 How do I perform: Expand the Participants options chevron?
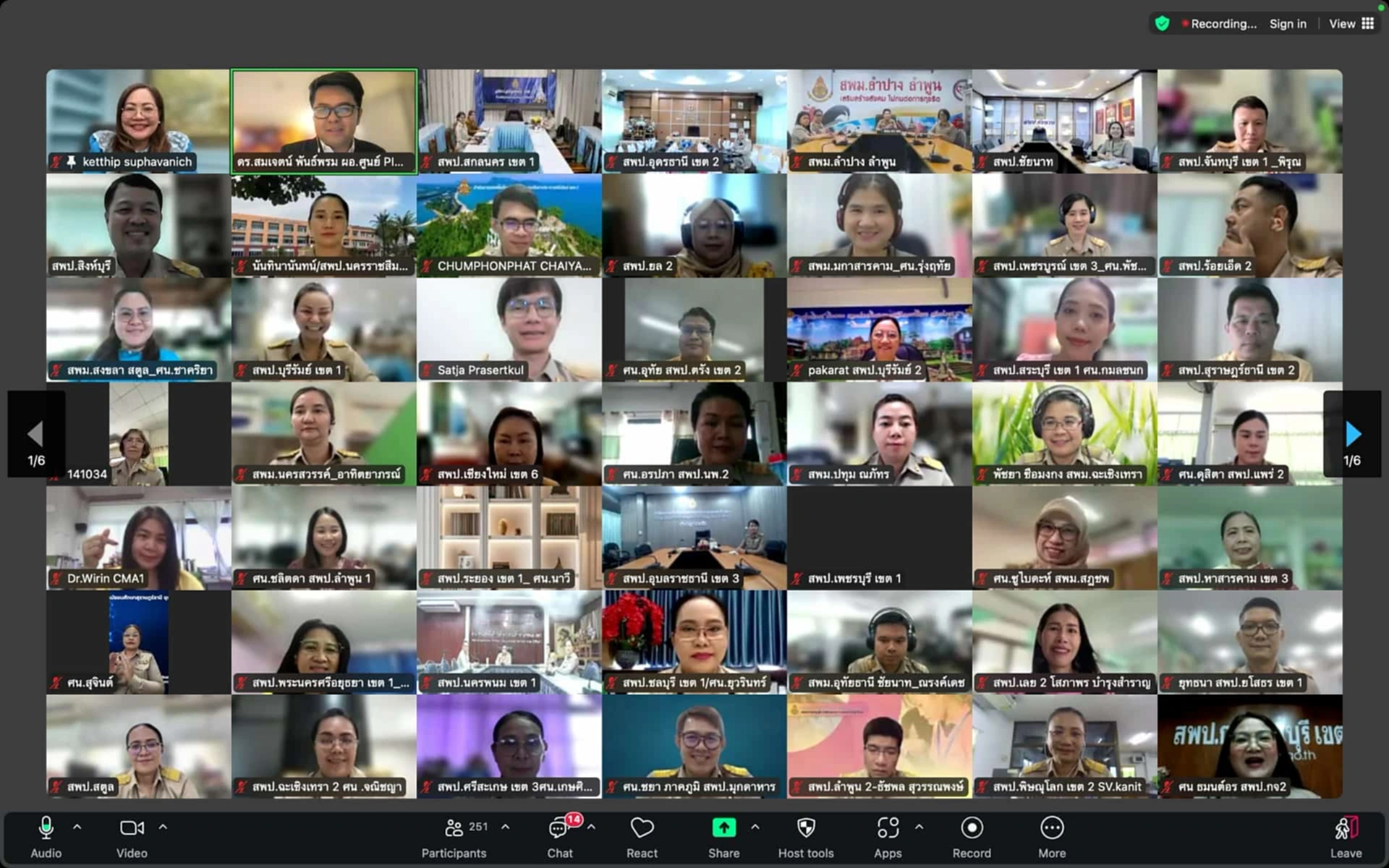(505, 827)
